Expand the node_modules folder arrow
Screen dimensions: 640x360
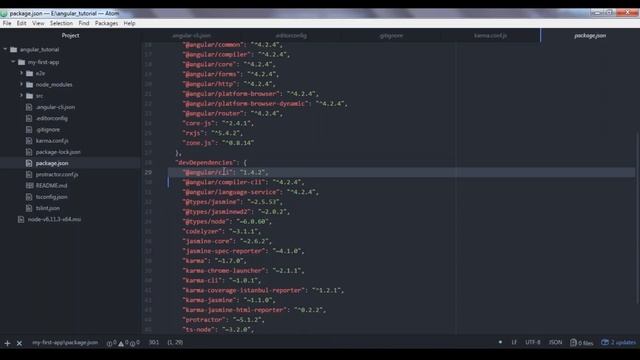[21, 84]
